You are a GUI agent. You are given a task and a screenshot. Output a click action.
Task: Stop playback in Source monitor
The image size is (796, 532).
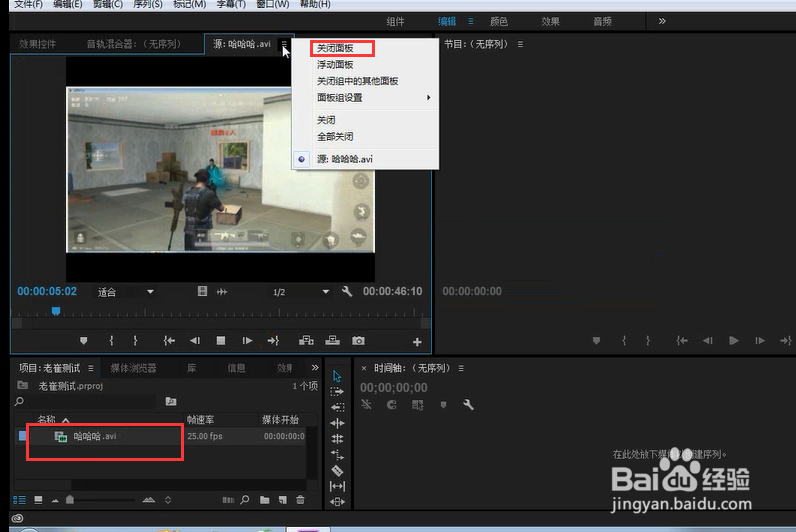click(x=221, y=341)
